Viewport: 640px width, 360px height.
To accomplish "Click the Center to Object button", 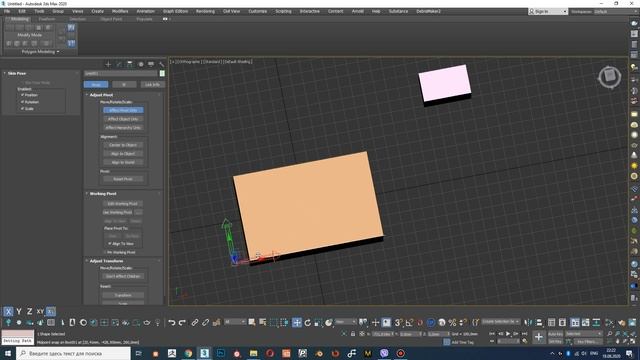I will tap(123, 145).
